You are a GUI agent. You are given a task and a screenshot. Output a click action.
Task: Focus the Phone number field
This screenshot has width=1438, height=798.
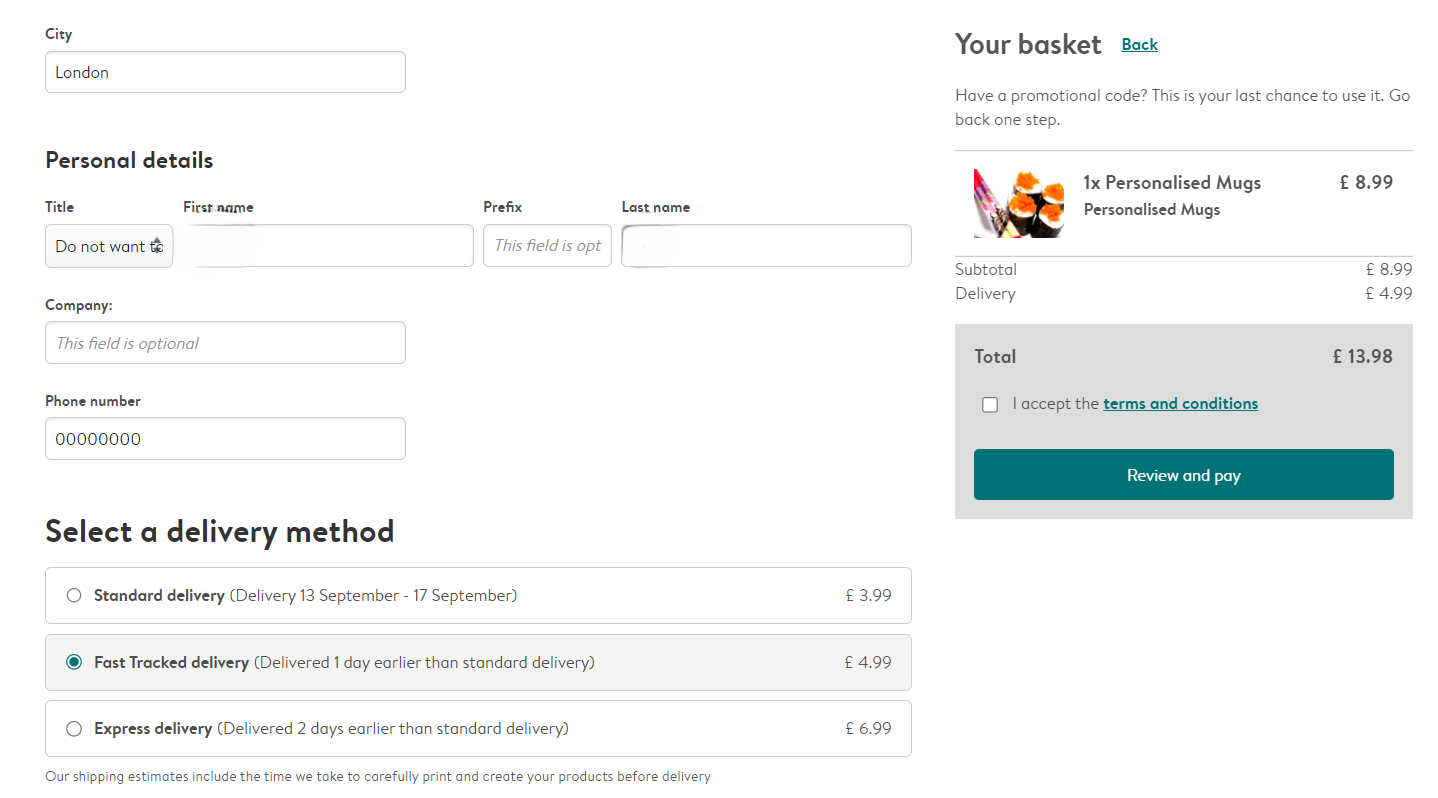click(225, 439)
